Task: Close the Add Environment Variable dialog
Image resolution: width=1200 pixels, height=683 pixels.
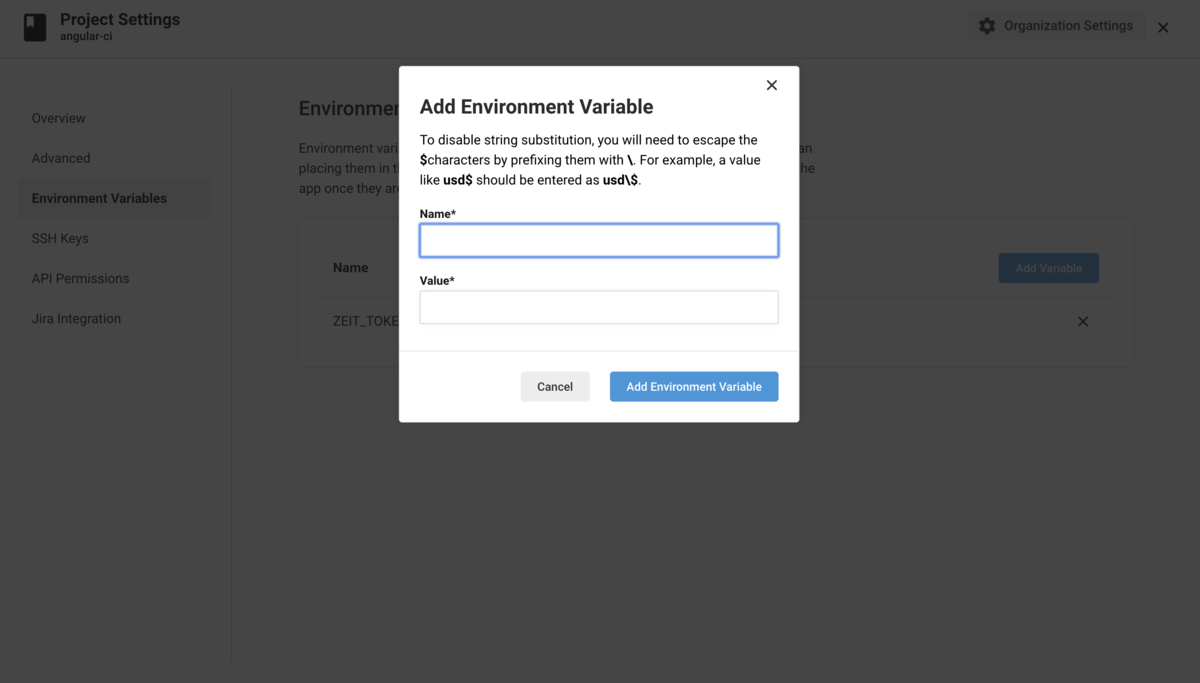Action: (x=771, y=85)
